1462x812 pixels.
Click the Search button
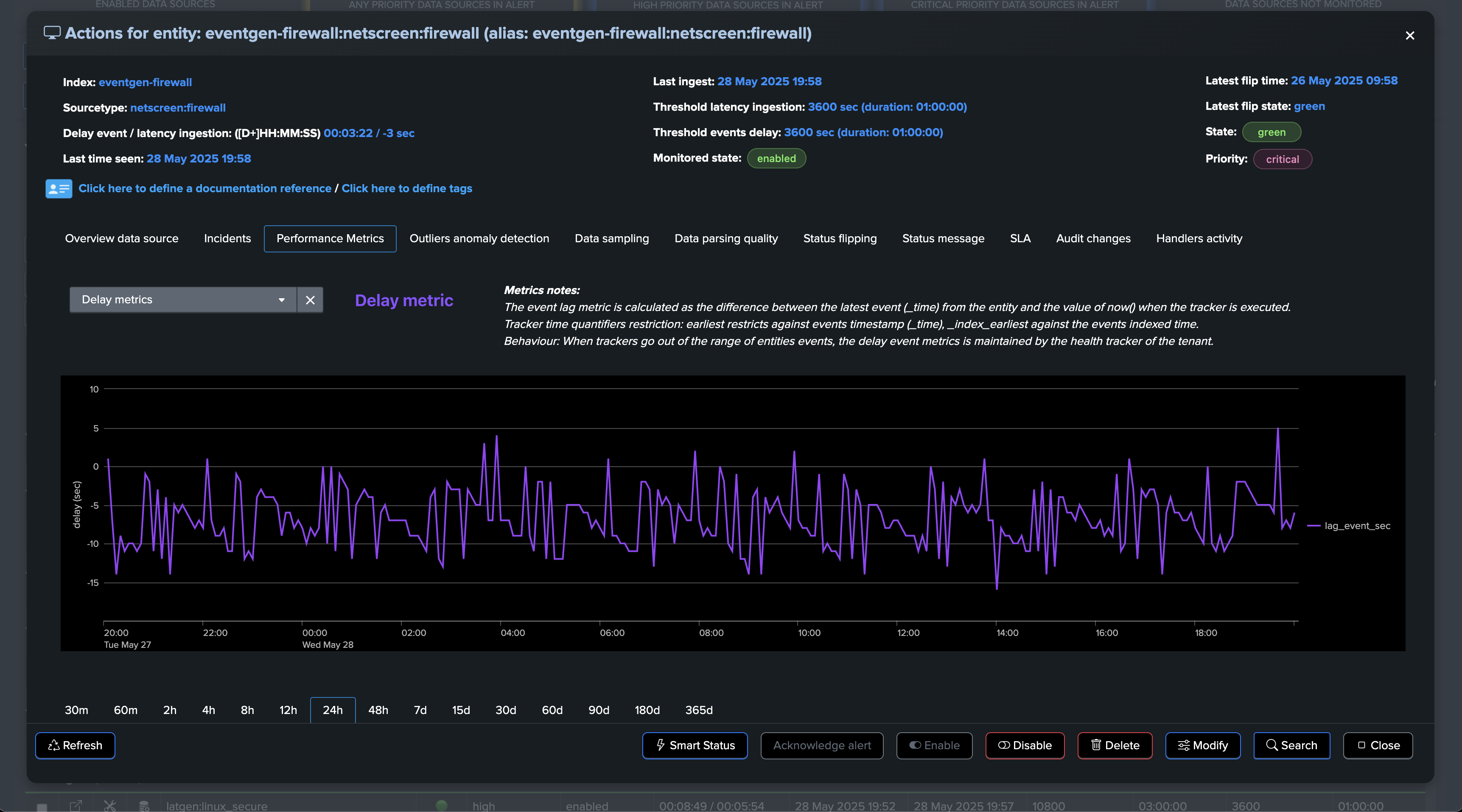pos(1291,745)
